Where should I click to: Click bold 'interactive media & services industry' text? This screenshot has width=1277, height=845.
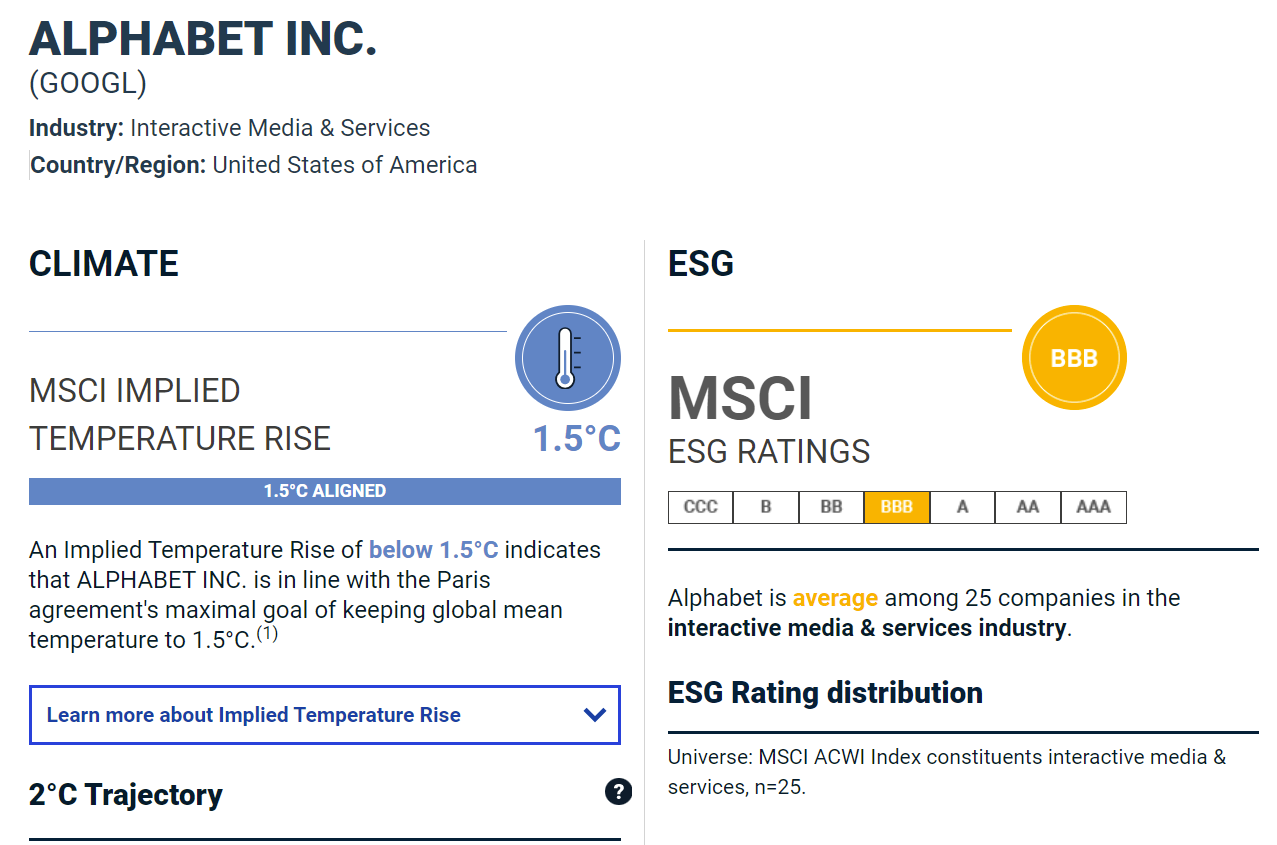click(866, 628)
